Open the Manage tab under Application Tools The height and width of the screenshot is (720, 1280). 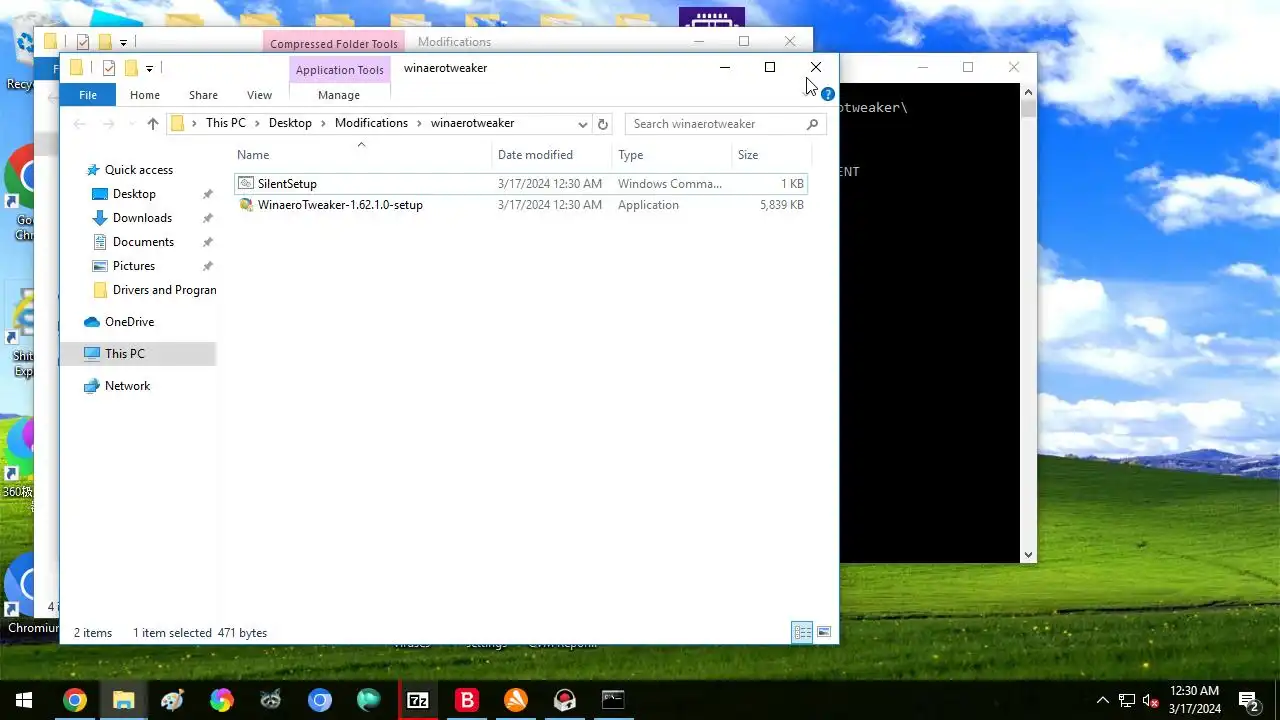pos(339,95)
